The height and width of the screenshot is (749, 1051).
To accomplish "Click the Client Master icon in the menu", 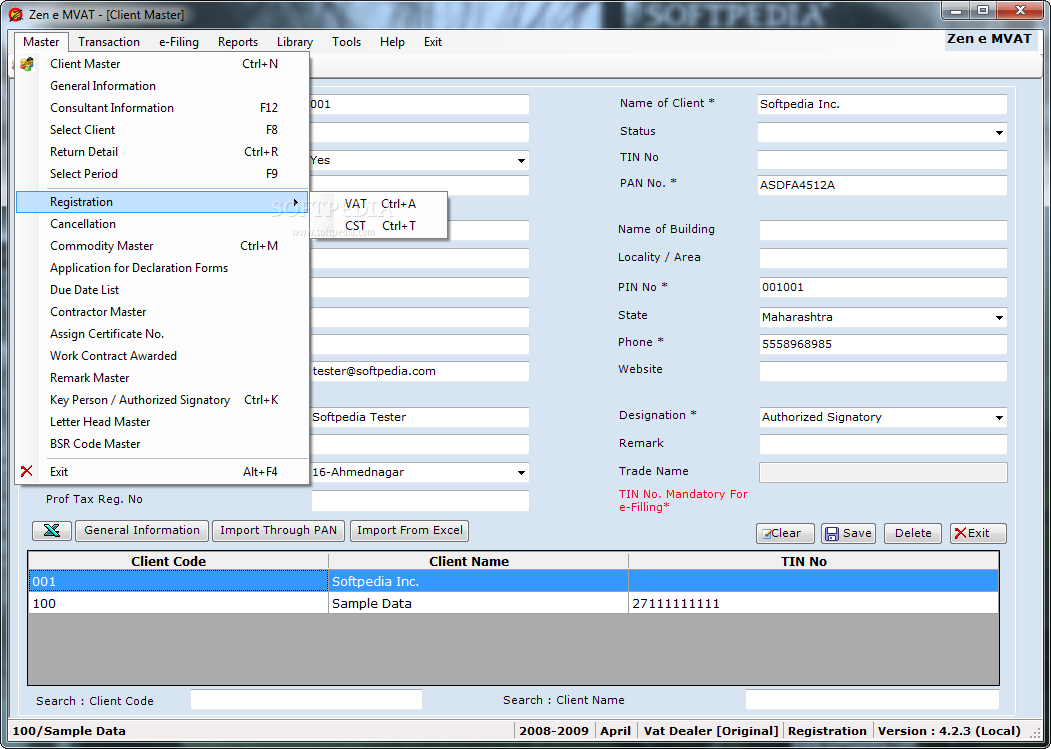I will pos(27,64).
